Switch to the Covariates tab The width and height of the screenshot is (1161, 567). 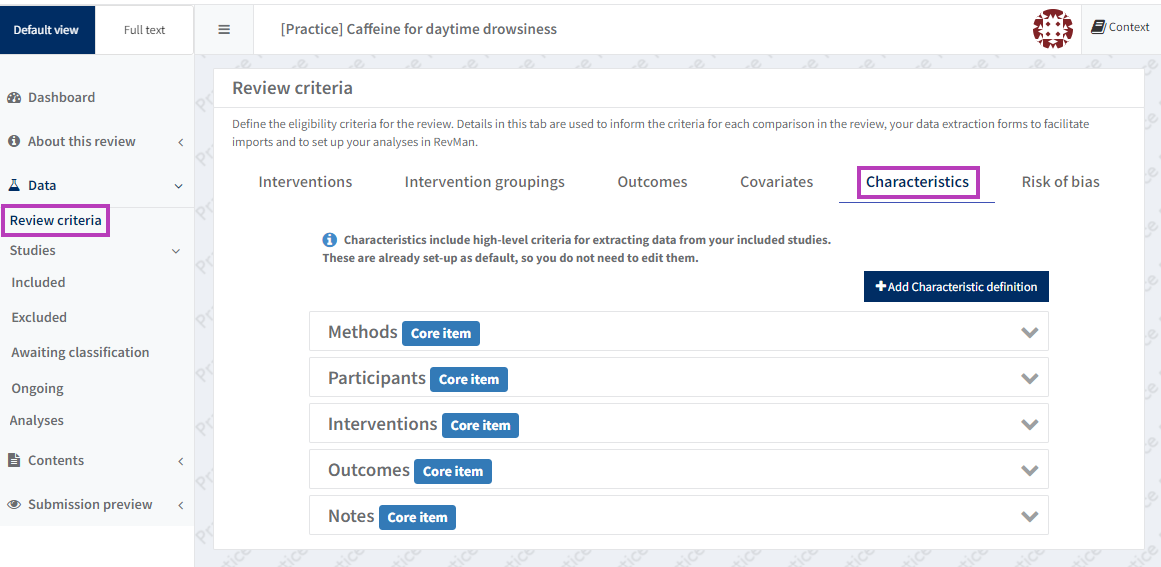pos(776,182)
